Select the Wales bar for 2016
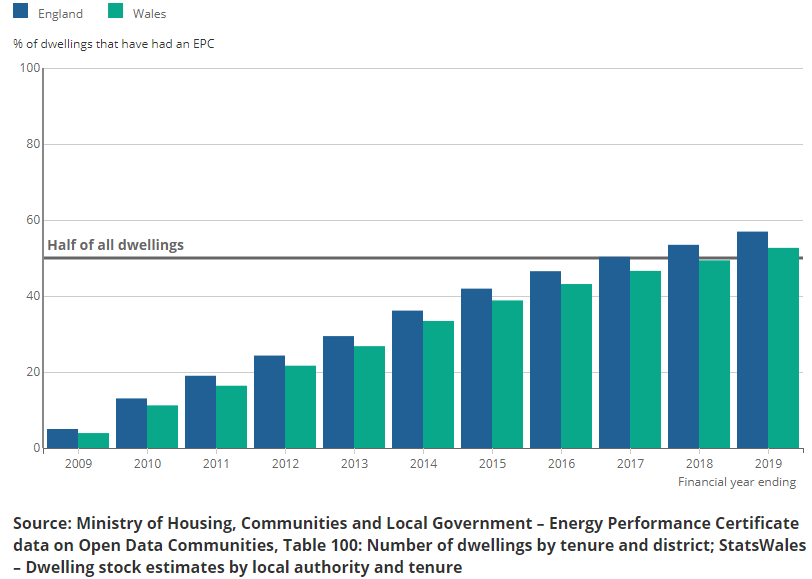Viewport: 812px width, 579px height. point(576,366)
